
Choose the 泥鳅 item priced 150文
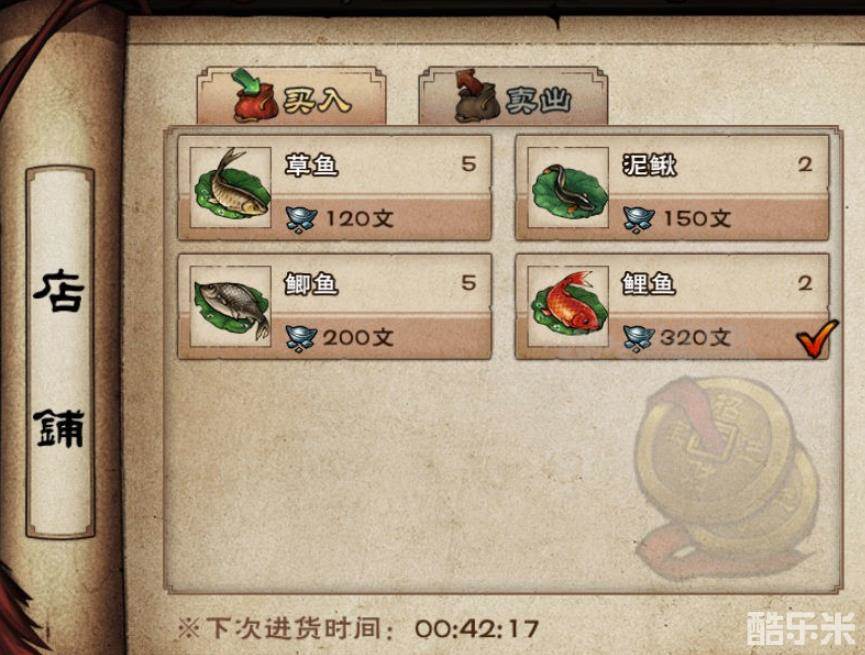click(x=672, y=187)
